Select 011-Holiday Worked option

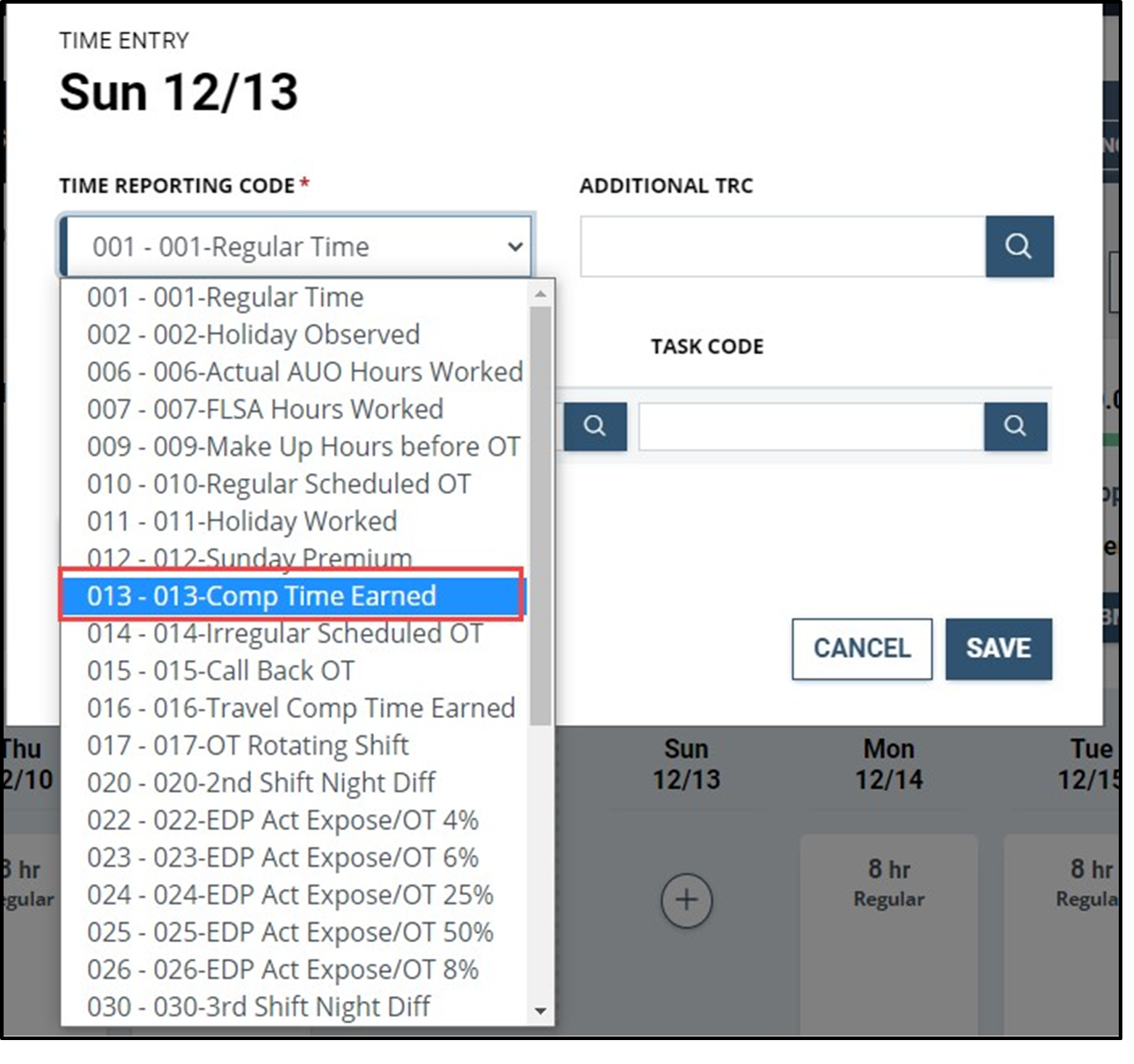[242, 521]
